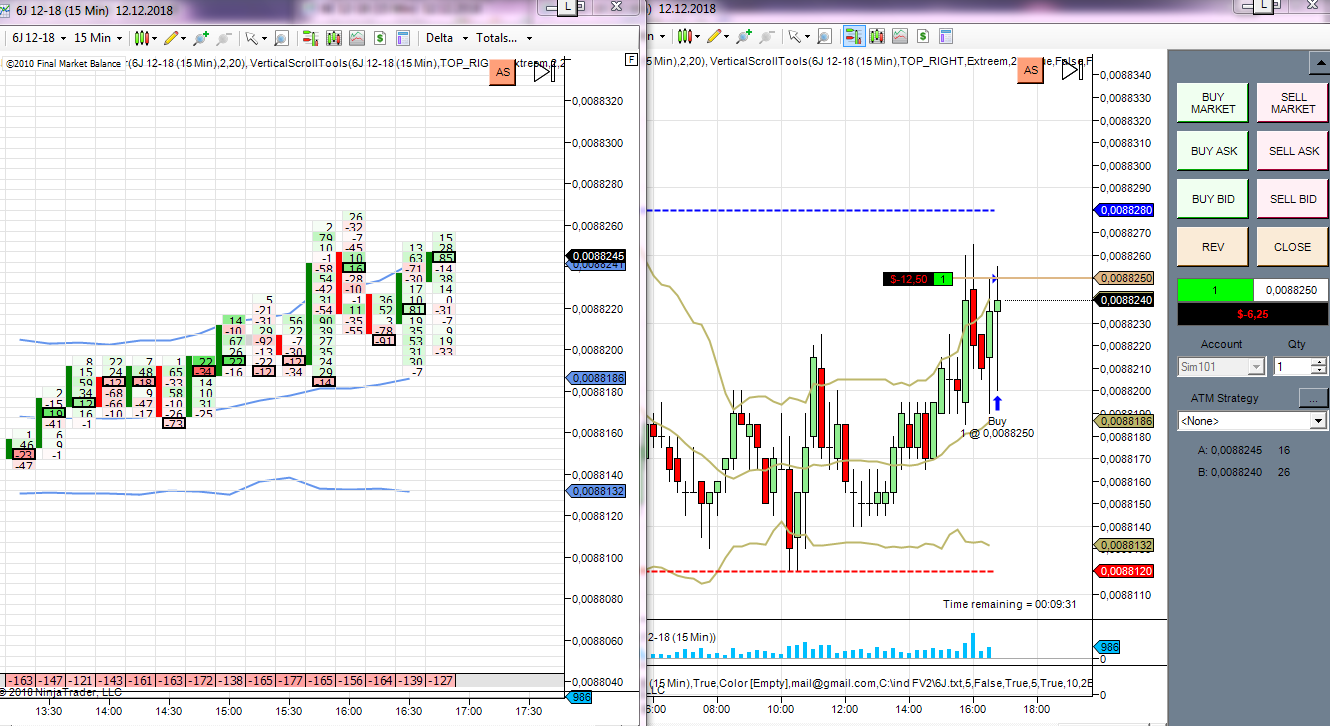Screen dimensions: 1330x726
Task: Reverse position with REV button
Action: [1213, 247]
